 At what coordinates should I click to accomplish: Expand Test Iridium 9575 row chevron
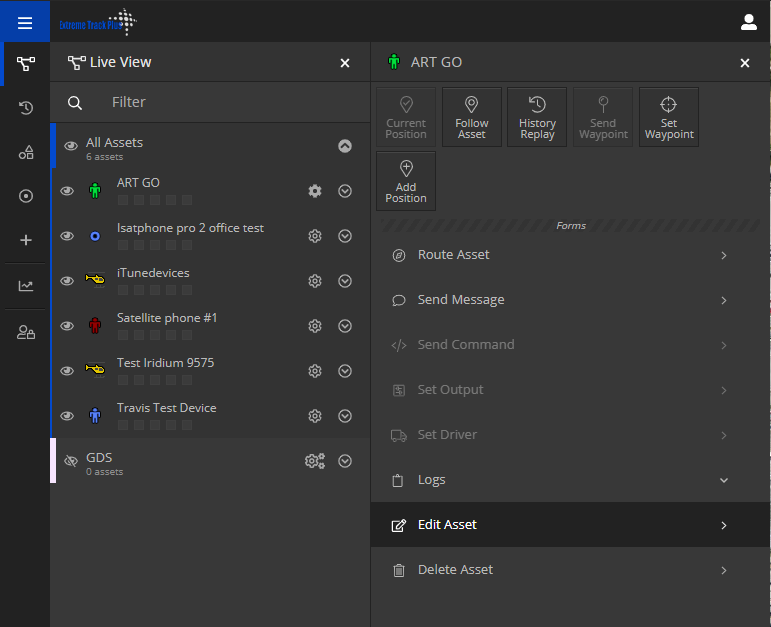[345, 371]
